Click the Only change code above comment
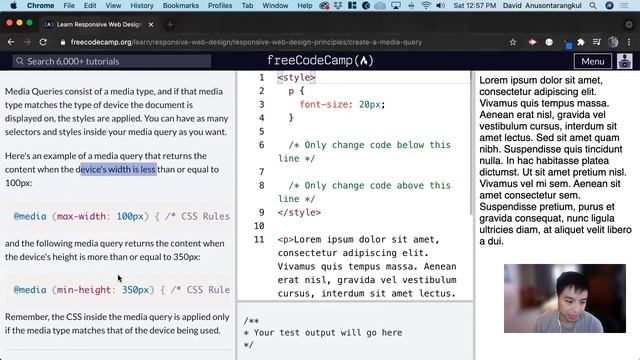 click(364, 192)
